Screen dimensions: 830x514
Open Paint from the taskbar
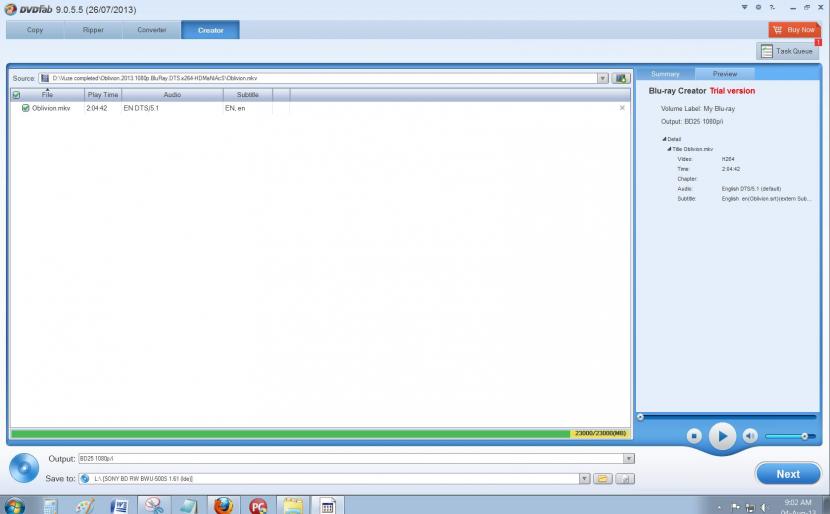(85, 506)
